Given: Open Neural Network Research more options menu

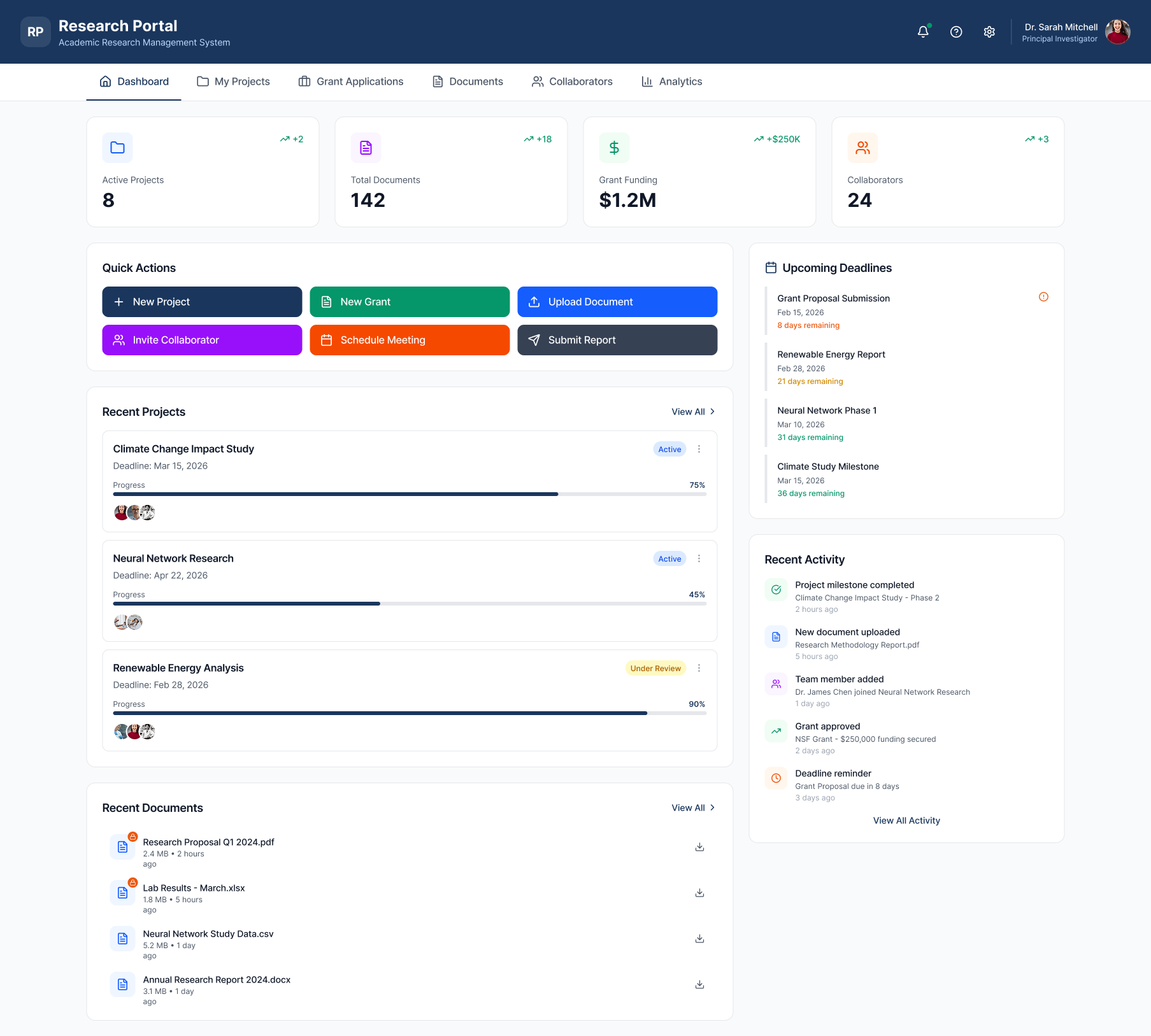Looking at the screenshot, I should pos(699,558).
